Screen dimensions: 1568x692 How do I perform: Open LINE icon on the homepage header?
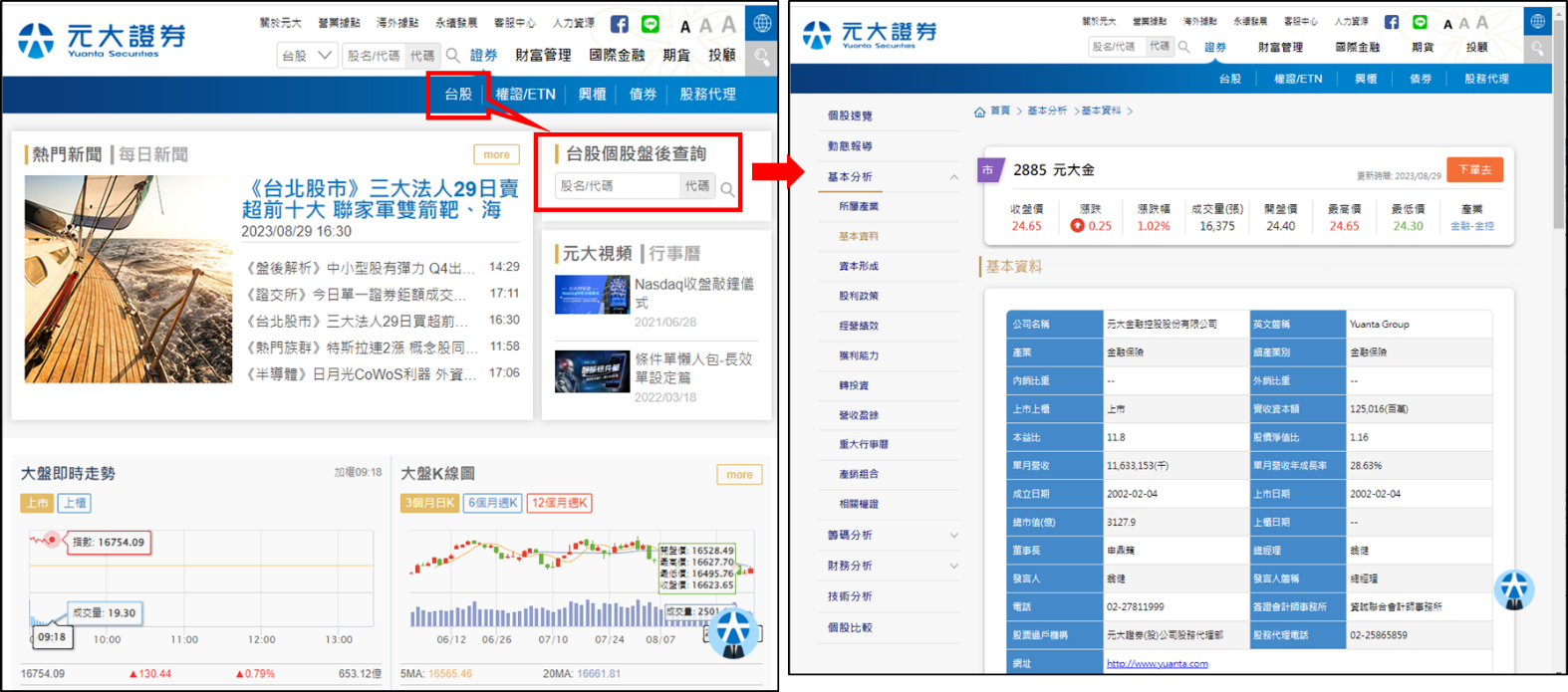pyautogui.click(x=651, y=24)
